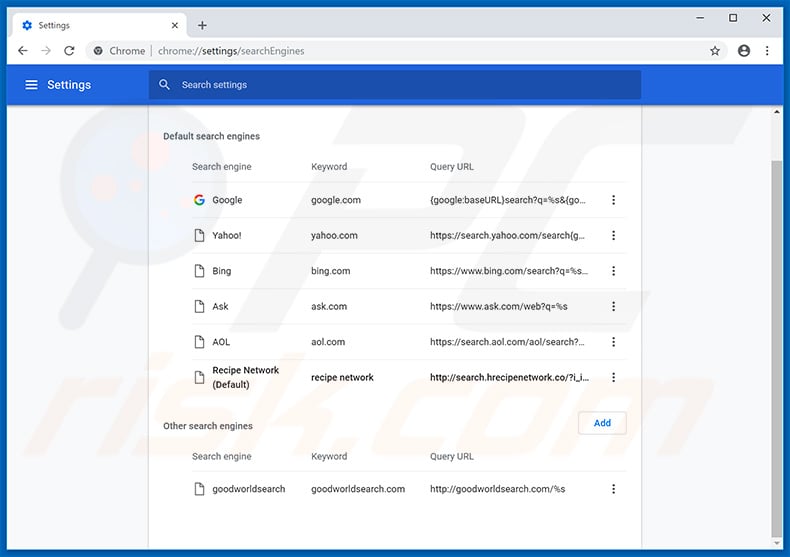
Task: Open more actions for Recipe Network engine
Action: coord(613,377)
